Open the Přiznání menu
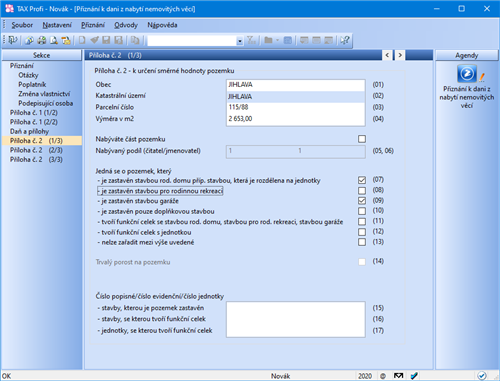This screenshot has width=500, height=381. (93, 25)
